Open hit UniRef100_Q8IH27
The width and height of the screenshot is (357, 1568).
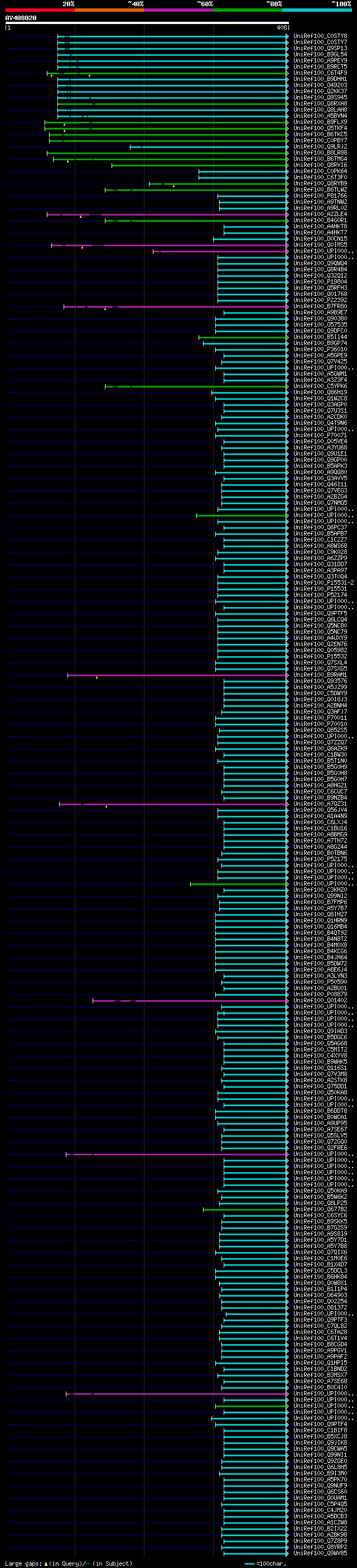[320, 915]
